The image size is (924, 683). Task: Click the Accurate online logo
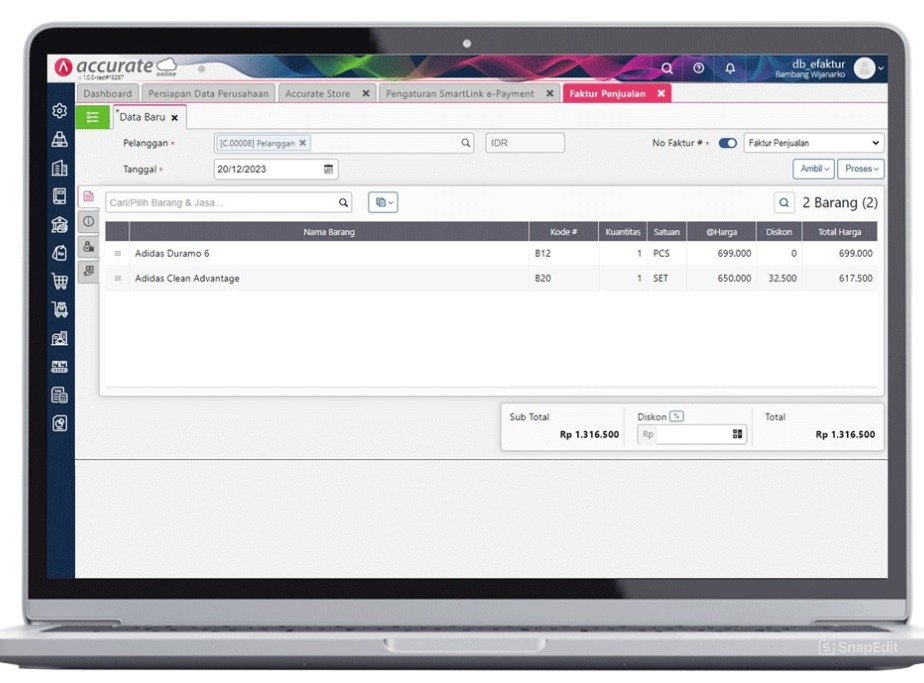coord(116,67)
